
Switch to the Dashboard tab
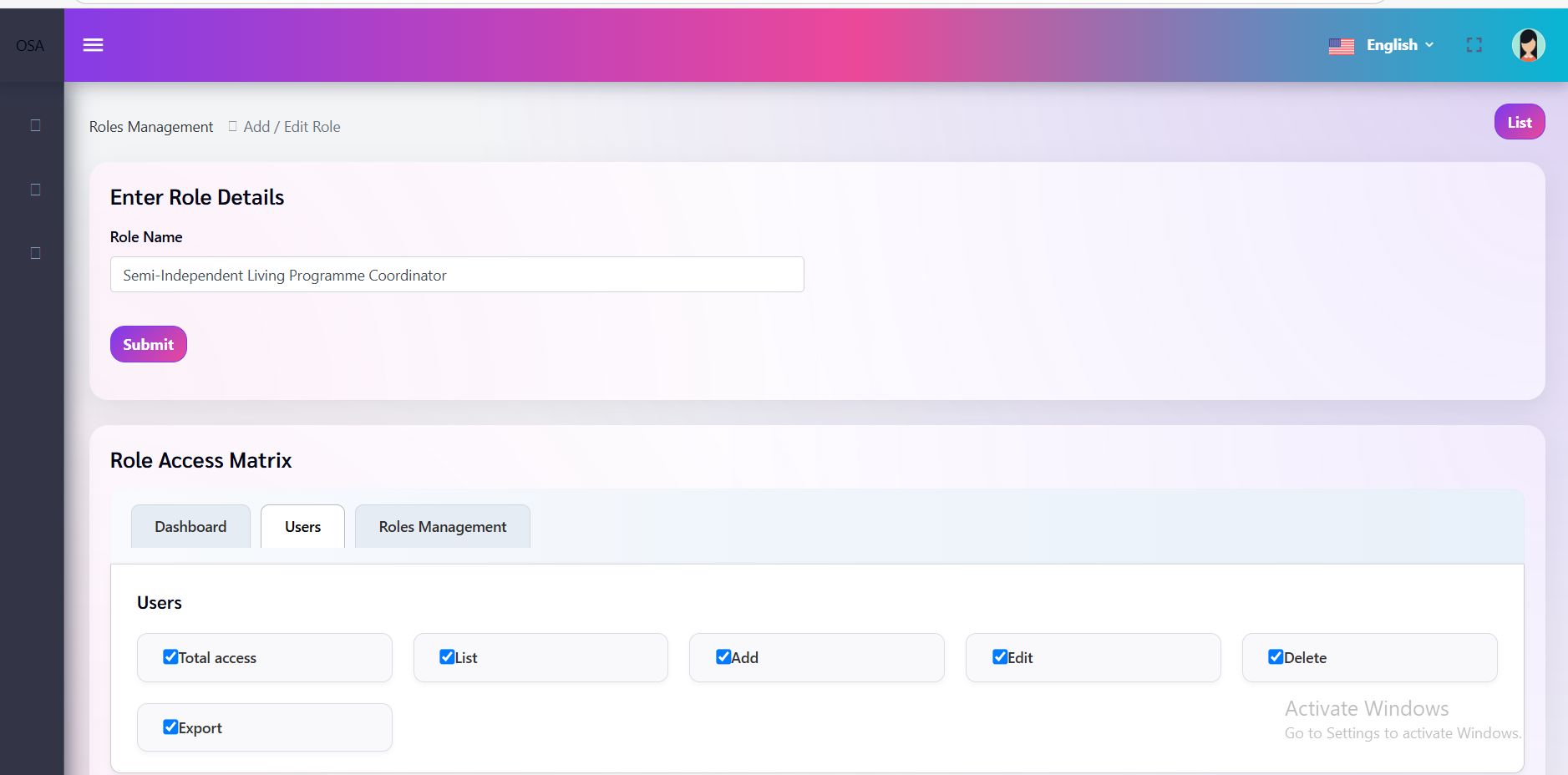pos(190,526)
